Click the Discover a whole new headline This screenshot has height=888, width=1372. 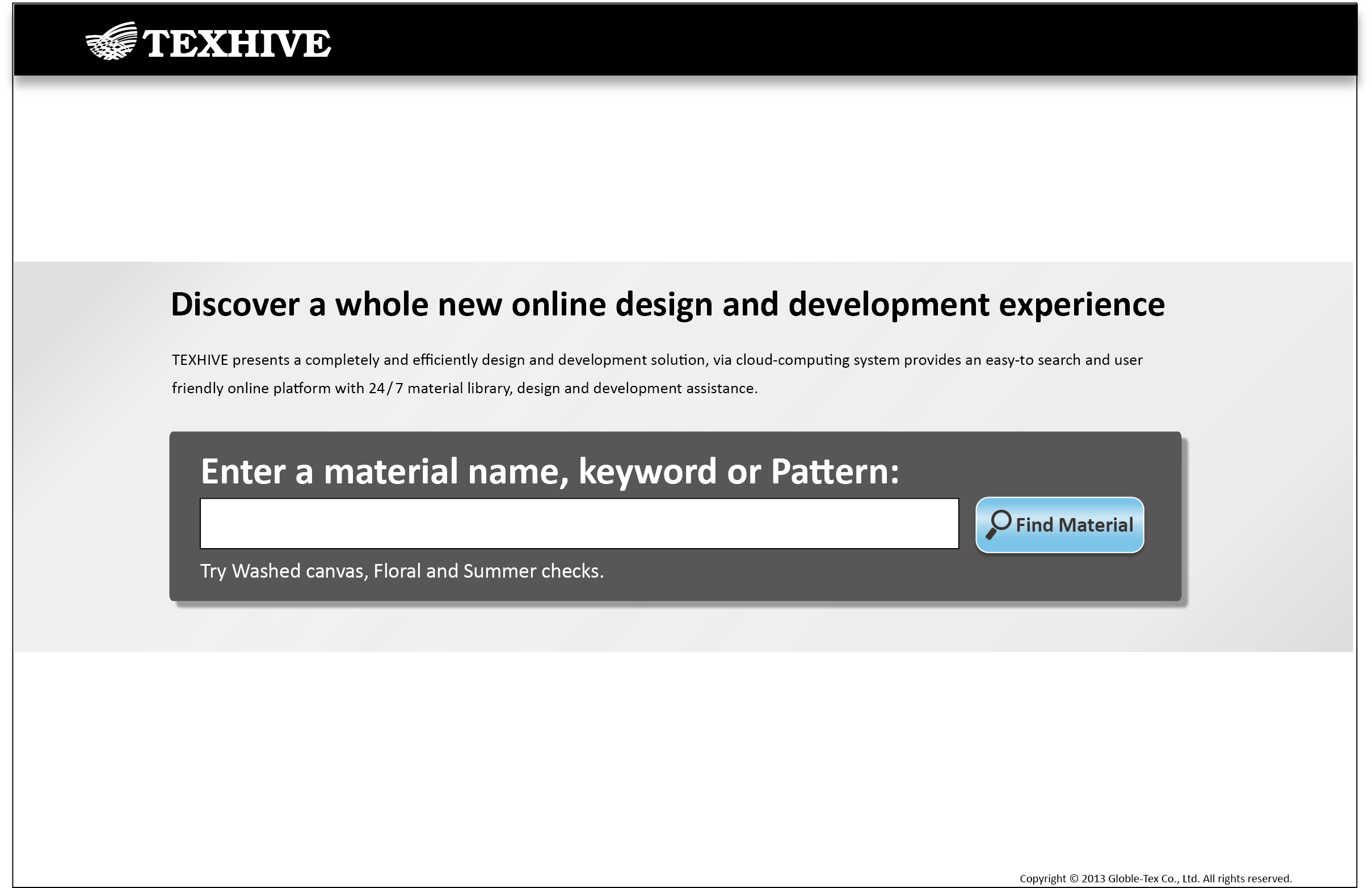[667, 305]
